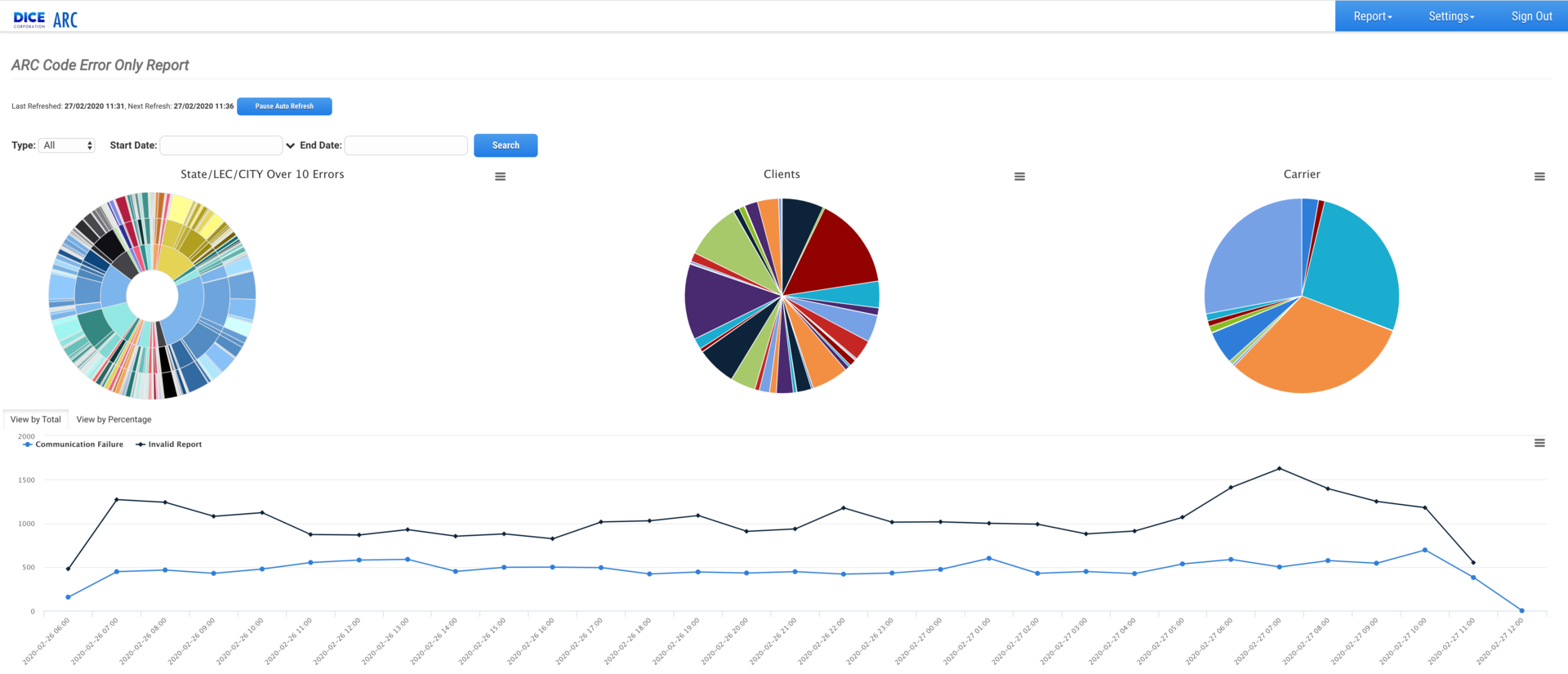Open the line chart export menu icon

(x=1539, y=443)
